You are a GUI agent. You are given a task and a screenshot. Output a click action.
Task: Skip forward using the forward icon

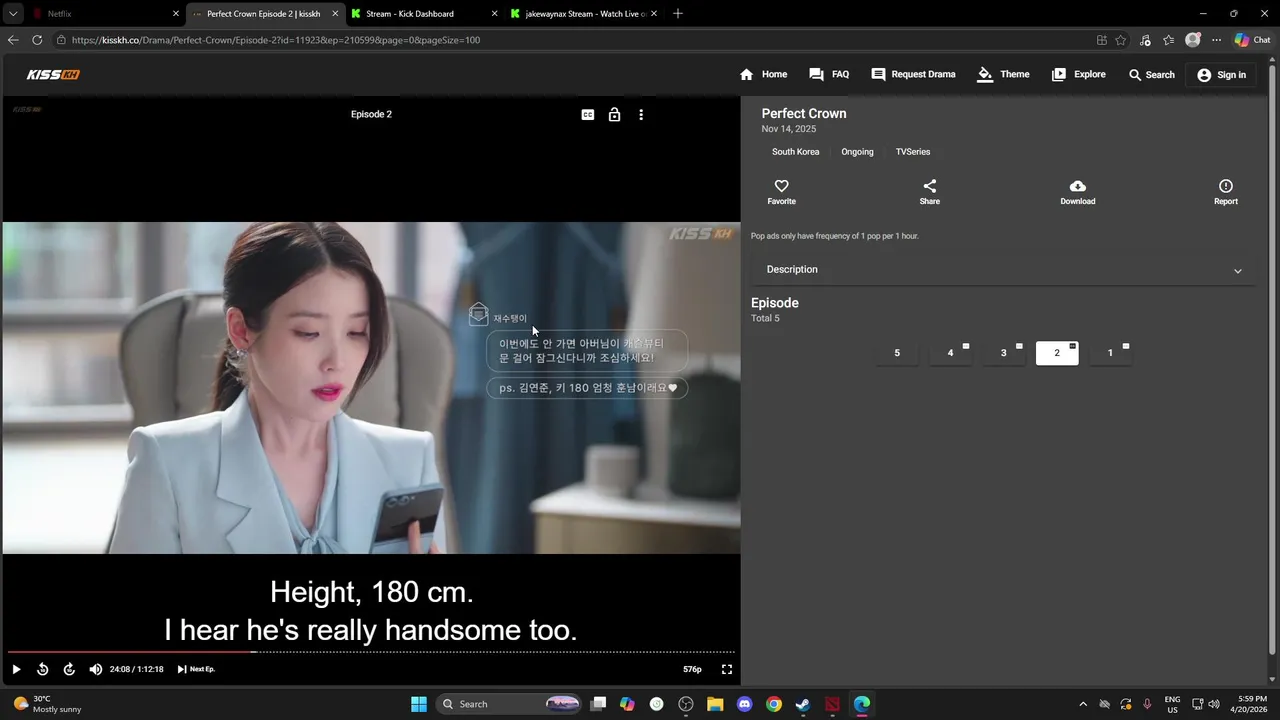69,669
